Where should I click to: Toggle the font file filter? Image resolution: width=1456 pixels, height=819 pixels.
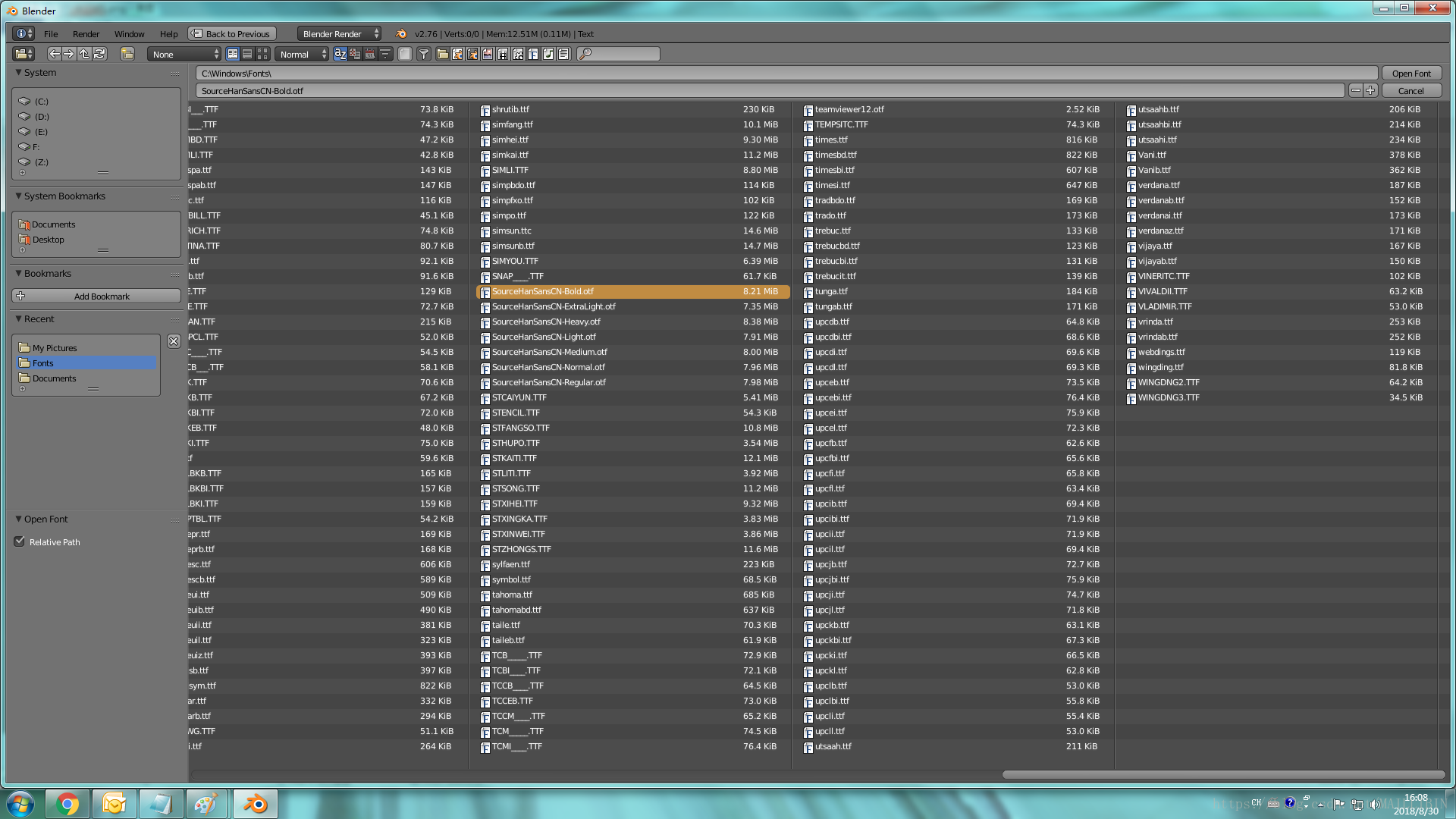(x=533, y=54)
